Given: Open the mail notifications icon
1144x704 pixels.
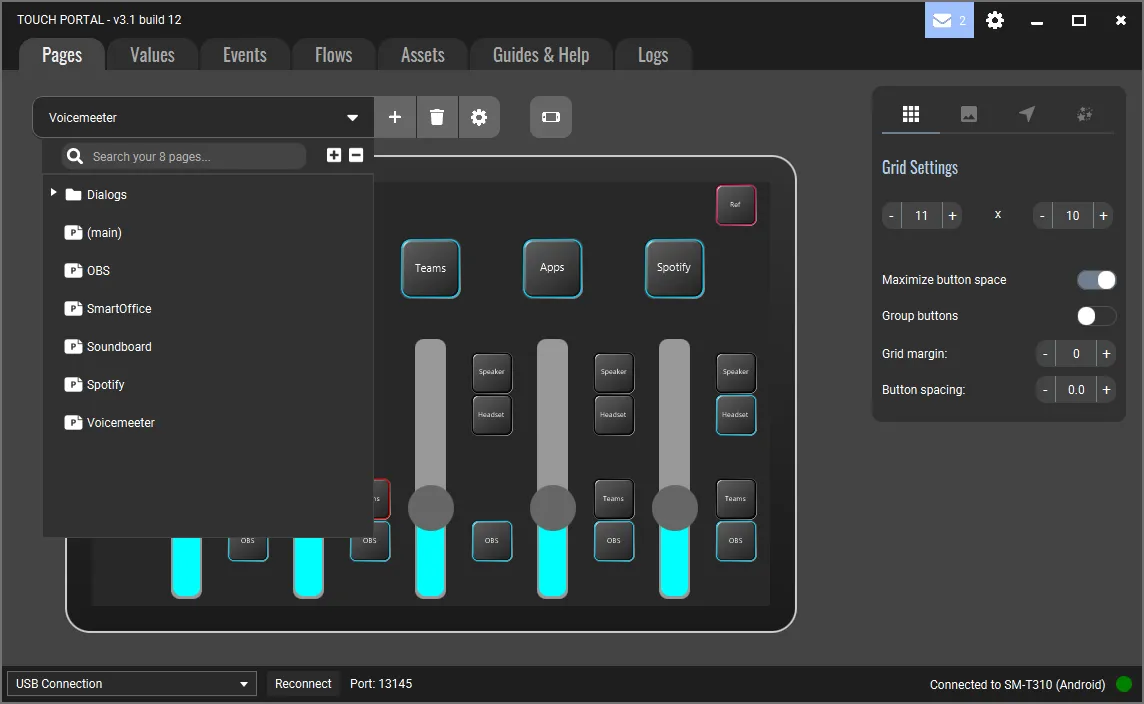Looking at the screenshot, I should pyautogui.click(x=948, y=20).
